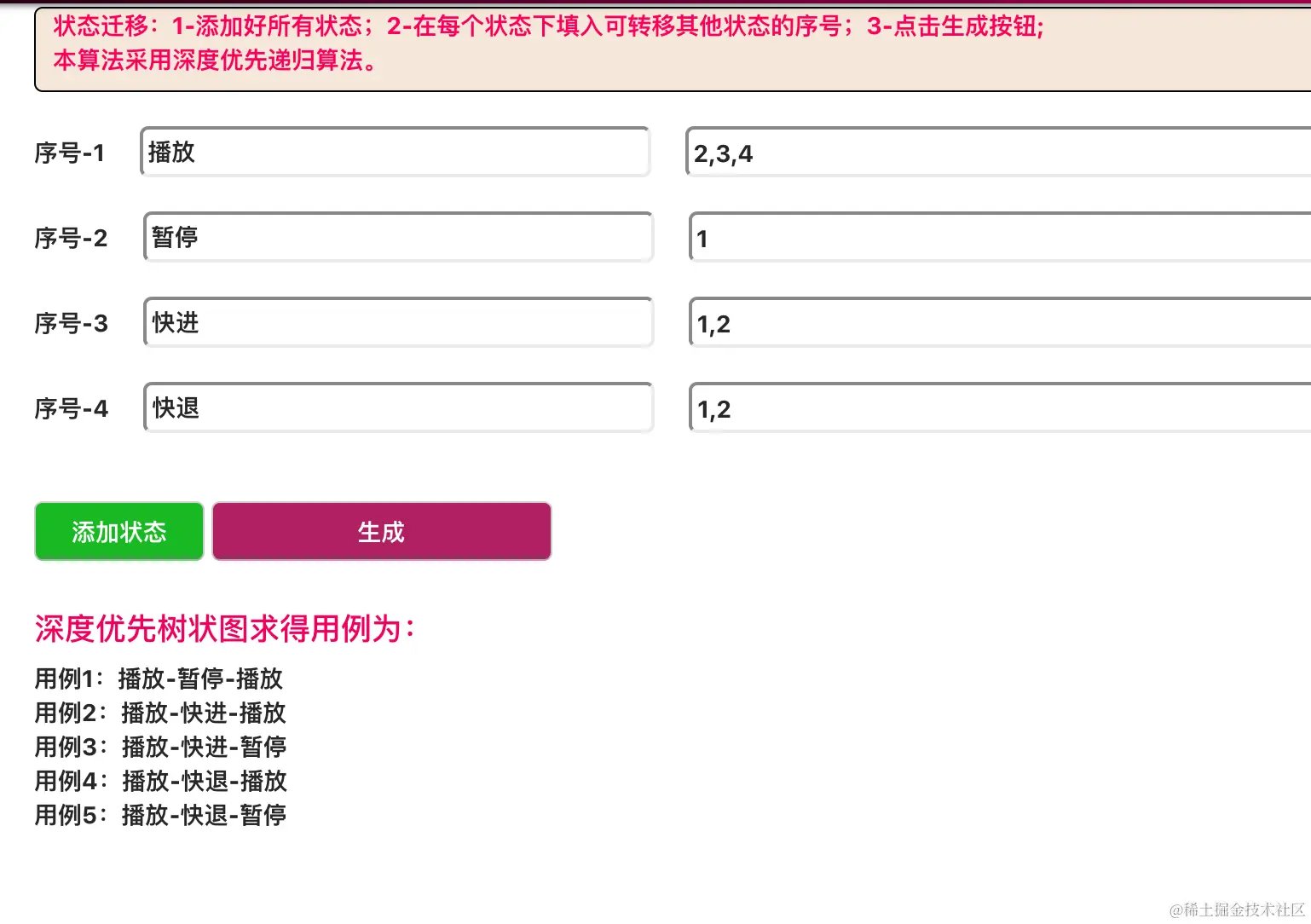
Task: Click the 生成 button to generate cases
Action: pos(381,531)
